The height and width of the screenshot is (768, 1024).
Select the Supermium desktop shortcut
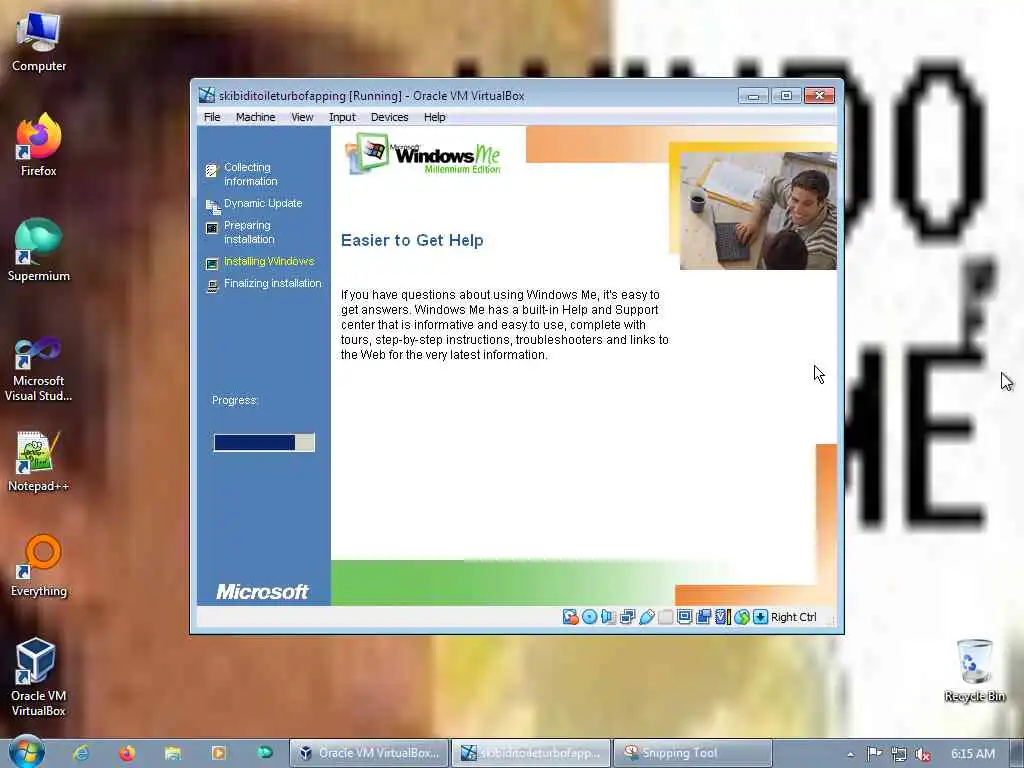click(x=39, y=250)
